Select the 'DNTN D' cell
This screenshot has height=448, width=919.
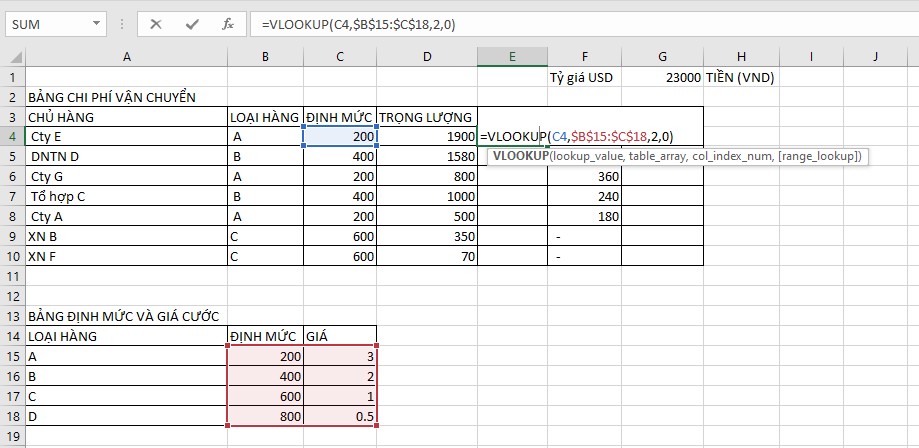pyautogui.click(x=127, y=157)
